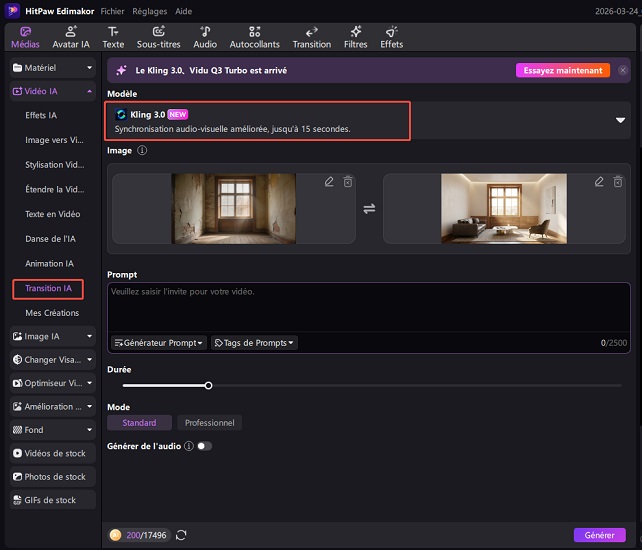Open the Fichier menu
Viewport: 642px width, 550px height.
tap(113, 9)
